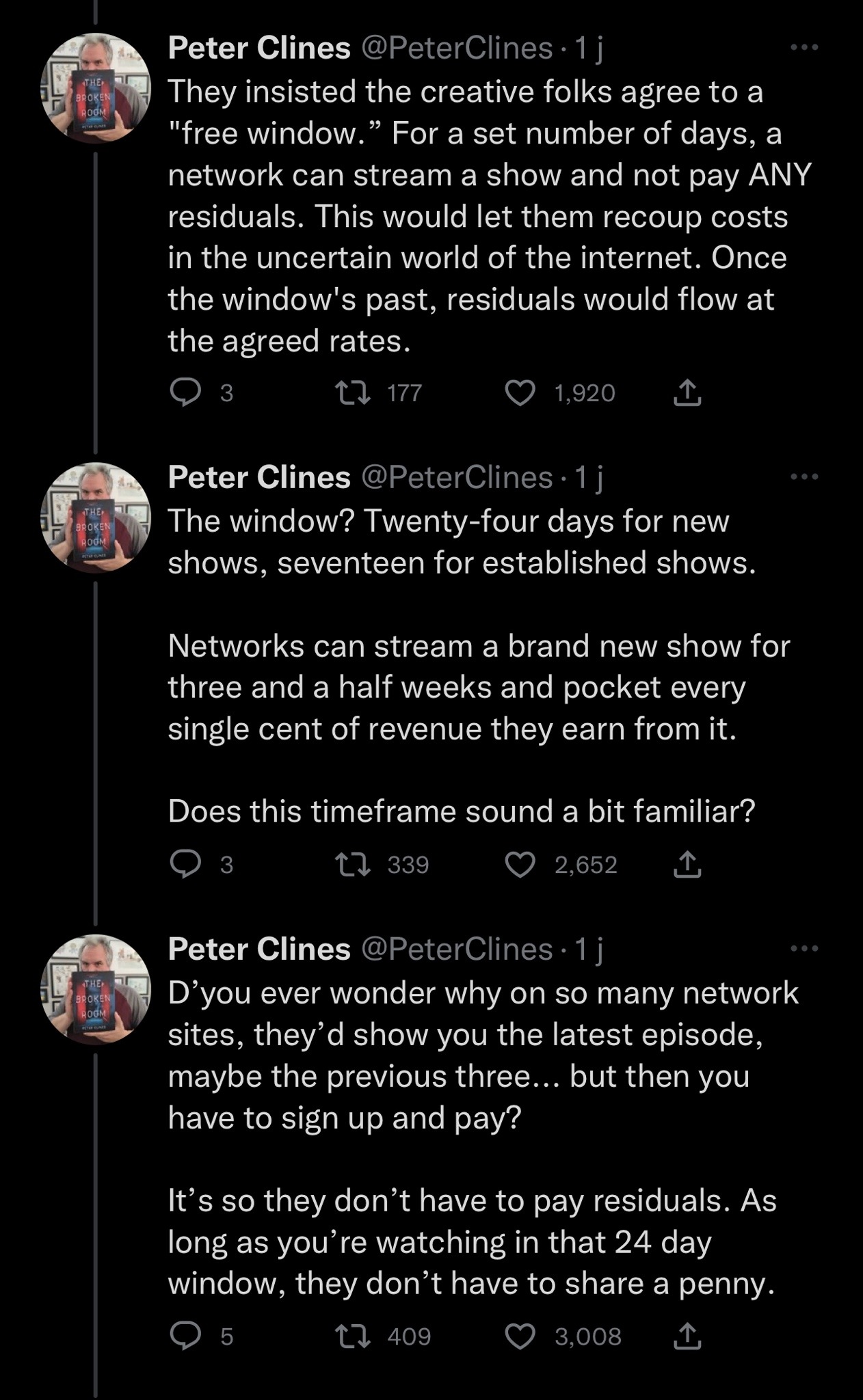Image resolution: width=863 pixels, height=1400 pixels.
Task: Open profile avatar on the first tweet
Action: coord(96,88)
